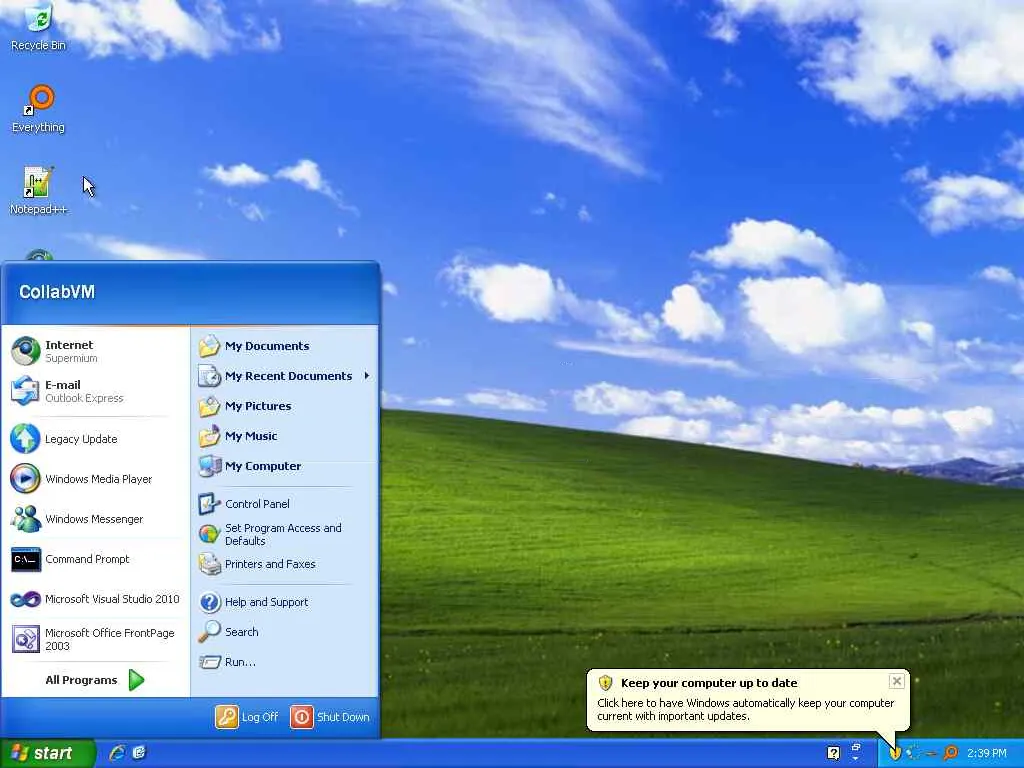The height and width of the screenshot is (768, 1024).
Task: Open the Run... dialog
Action: (284, 662)
